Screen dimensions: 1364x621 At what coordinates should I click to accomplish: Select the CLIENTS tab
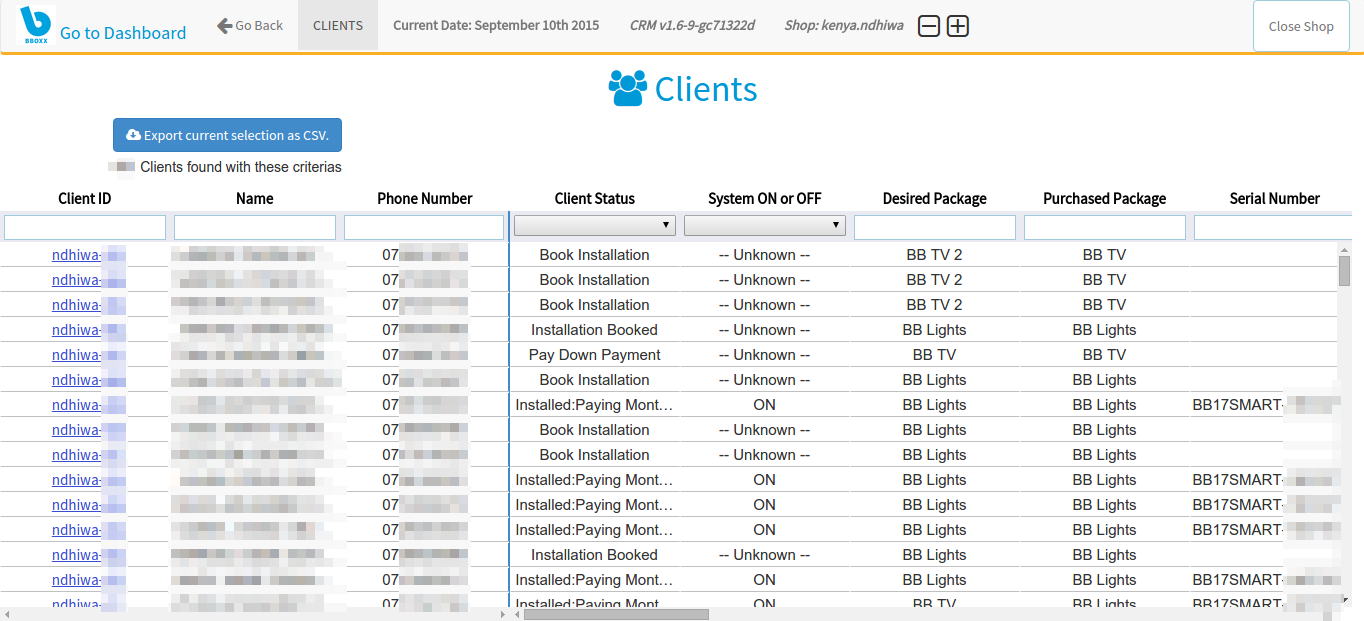tap(338, 25)
